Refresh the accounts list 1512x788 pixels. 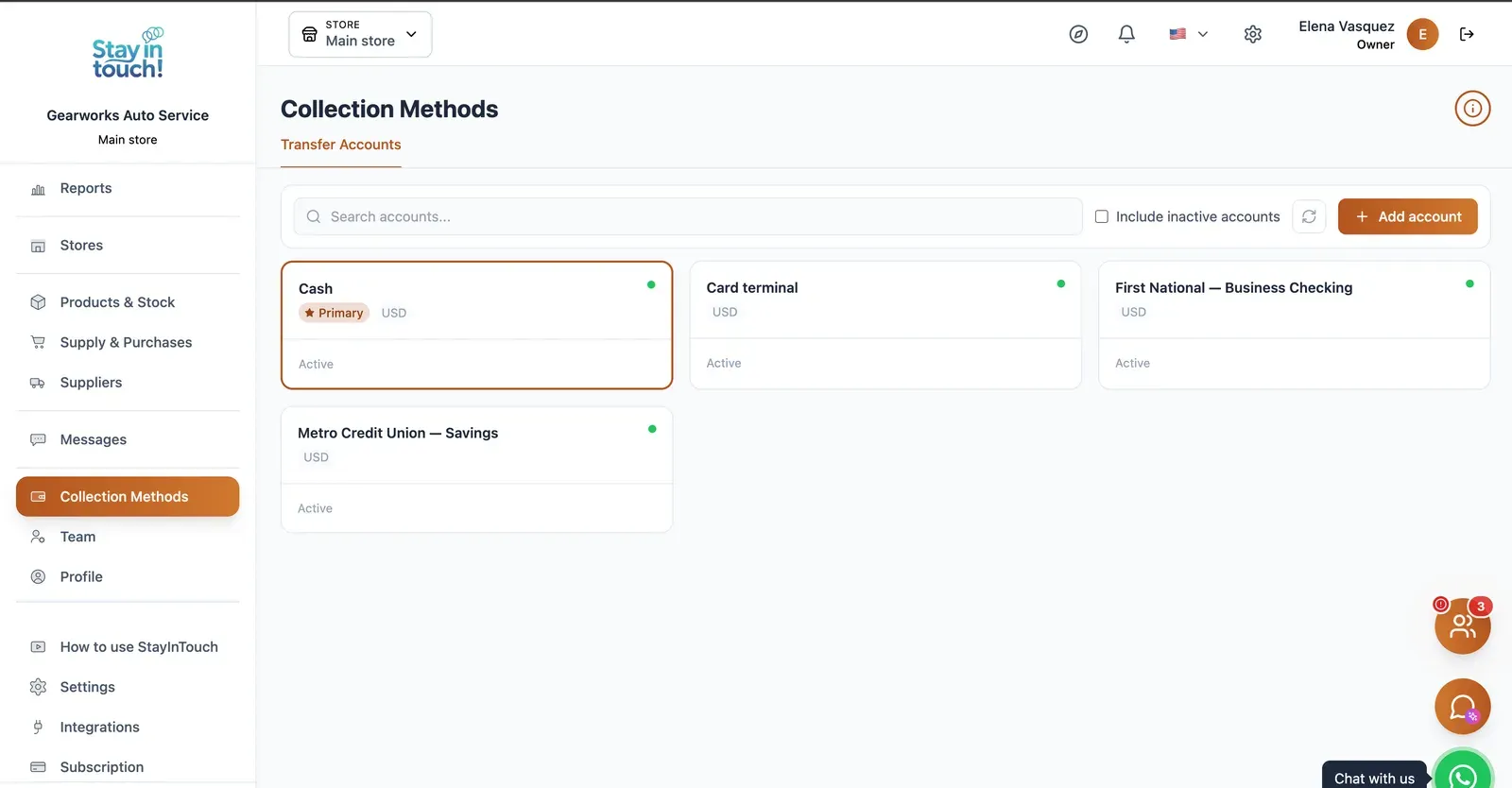1309,216
